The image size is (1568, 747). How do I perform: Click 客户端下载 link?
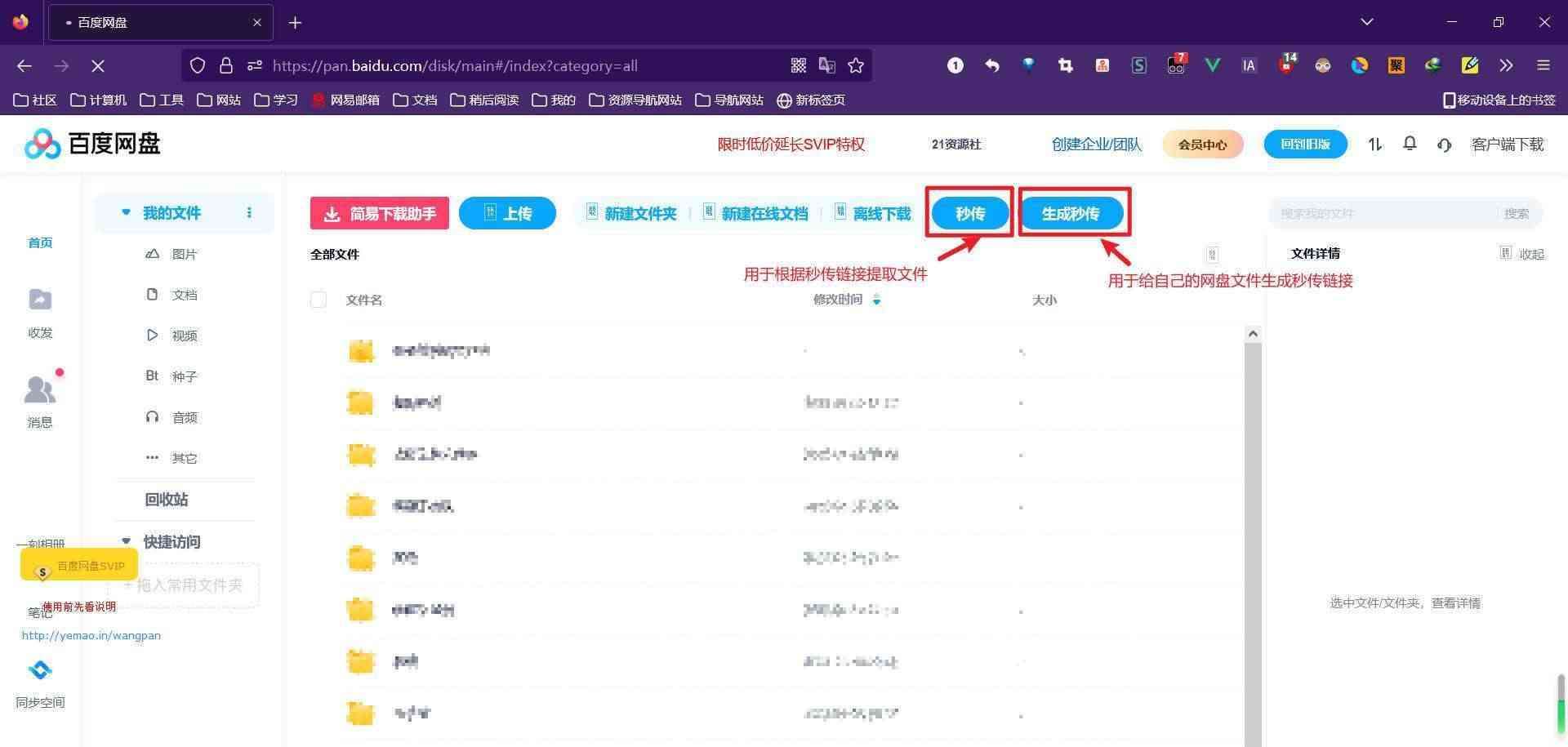[x=1508, y=145]
